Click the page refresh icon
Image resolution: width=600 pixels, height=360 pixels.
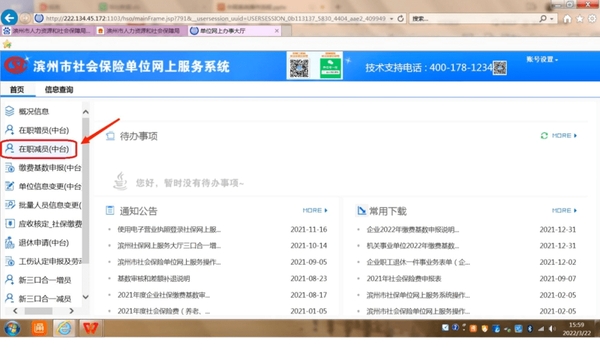401,18
